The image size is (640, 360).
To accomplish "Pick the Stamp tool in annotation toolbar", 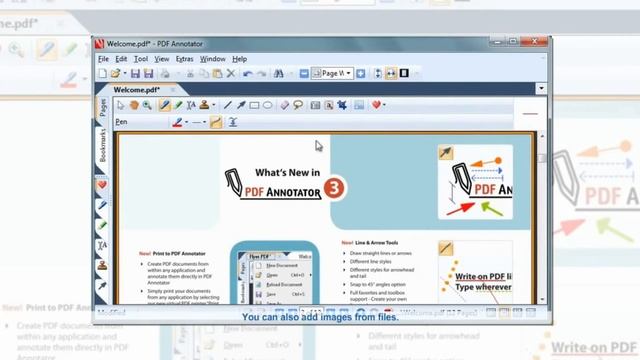I will [x=204, y=105].
